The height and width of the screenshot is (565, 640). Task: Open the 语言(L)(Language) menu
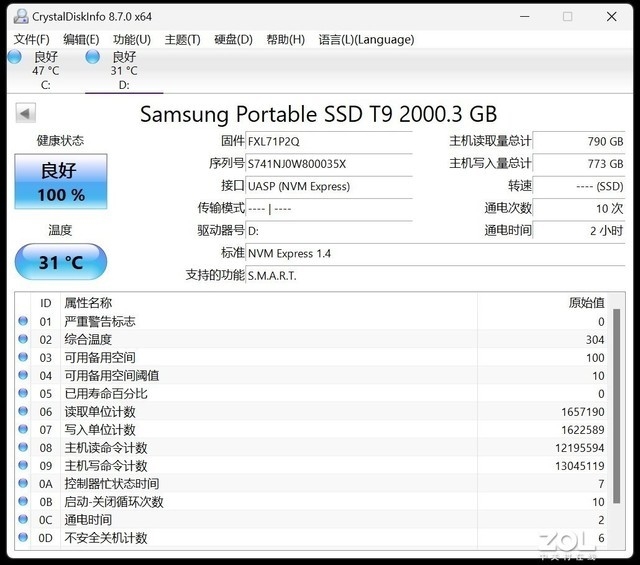click(365, 39)
